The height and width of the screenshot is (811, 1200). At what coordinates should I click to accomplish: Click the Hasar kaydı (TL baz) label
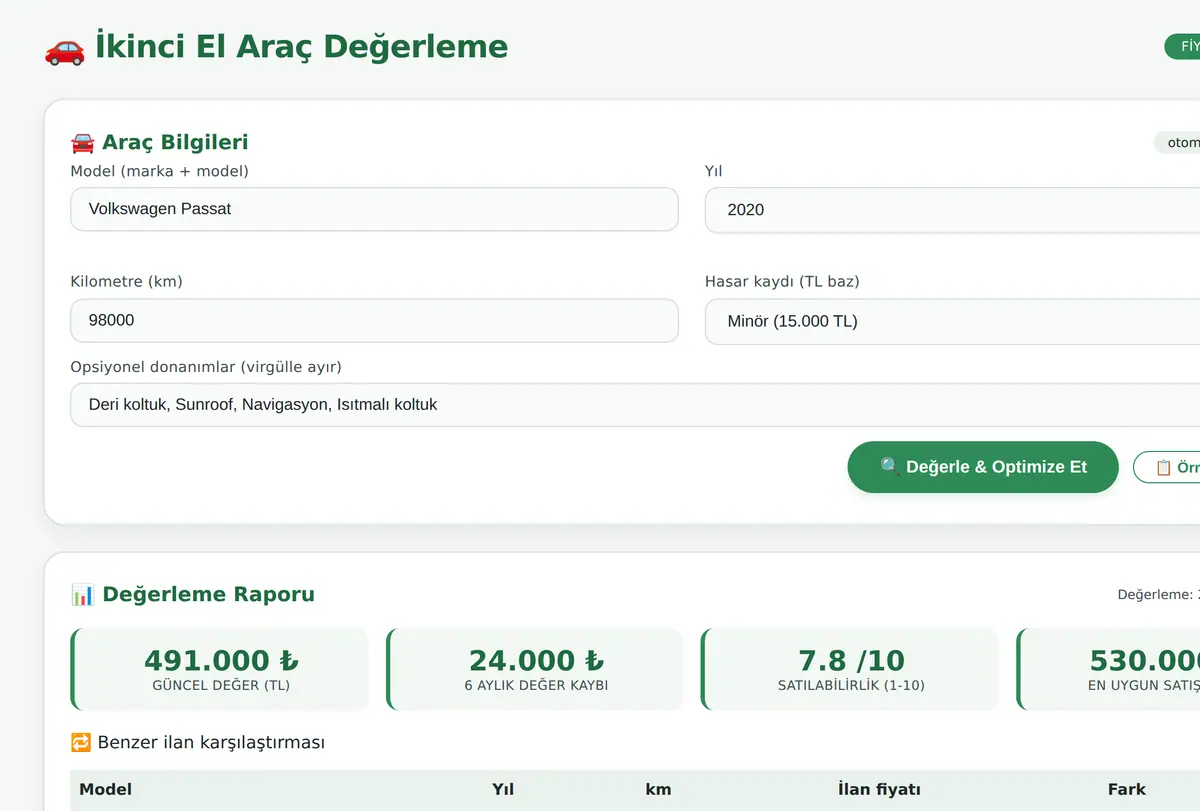(x=782, y=281)
